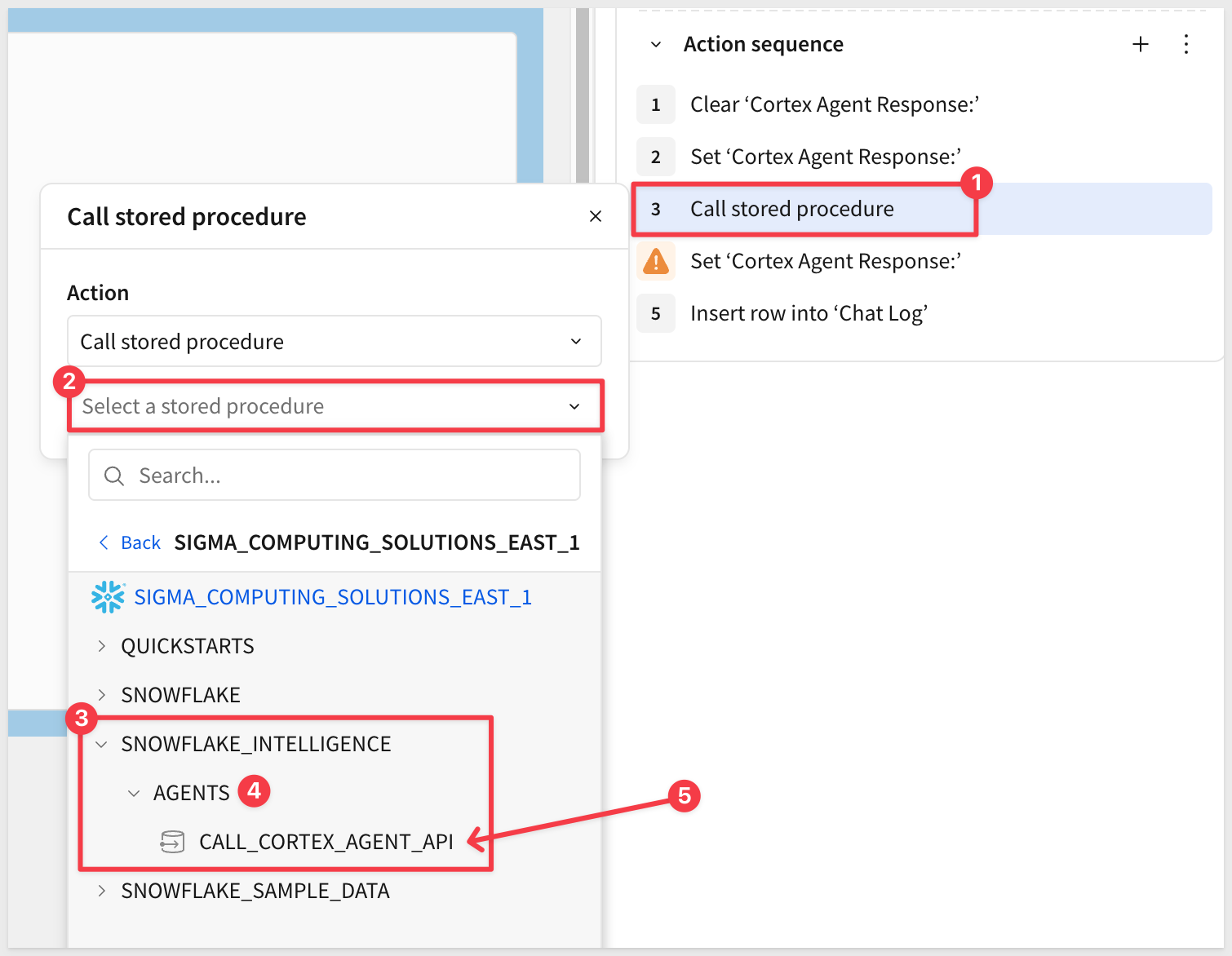This screenshot has height=956, width=1232.
Task: Expand SNOWFLAKE_SAMPLE_DATA database
Action: click(x=102, y=891)
